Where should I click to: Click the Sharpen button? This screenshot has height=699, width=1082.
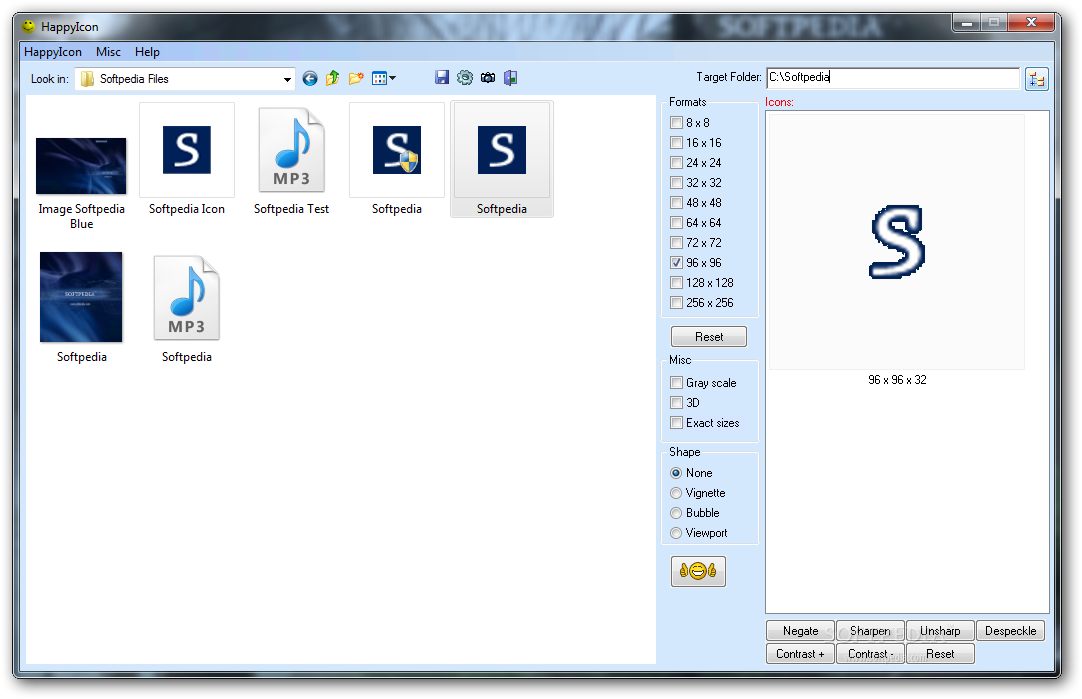[x=870, y=631]
